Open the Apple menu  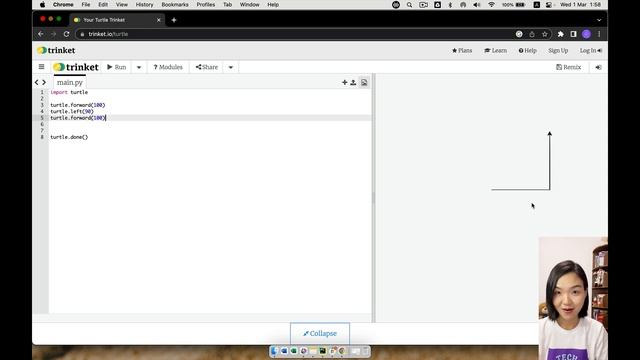[x=42, y=5]
